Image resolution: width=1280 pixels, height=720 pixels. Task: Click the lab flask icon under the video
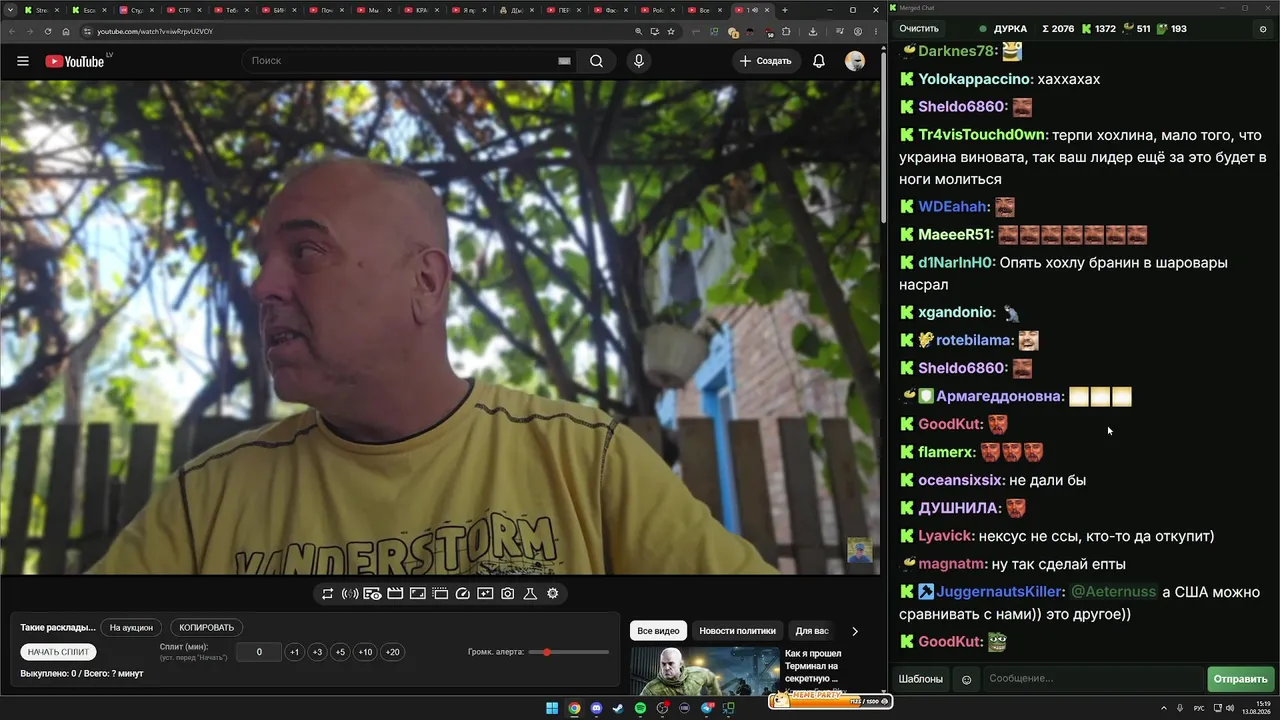[x=530, y=594]
